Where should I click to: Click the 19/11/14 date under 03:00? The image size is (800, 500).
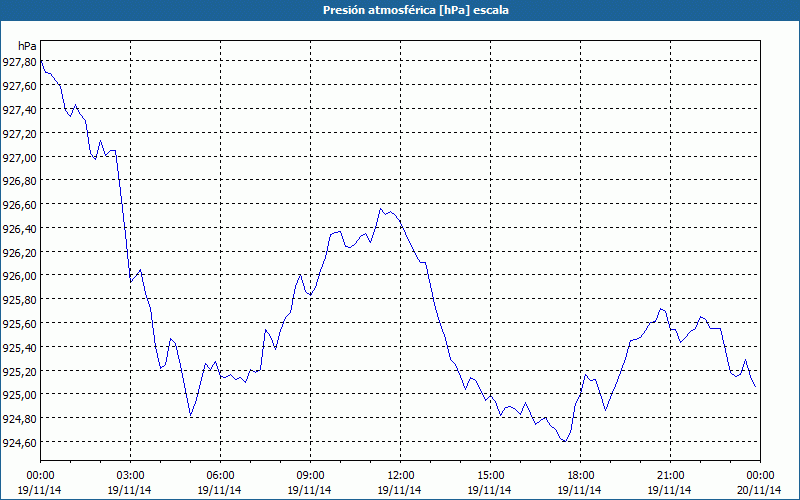point(130,490)
